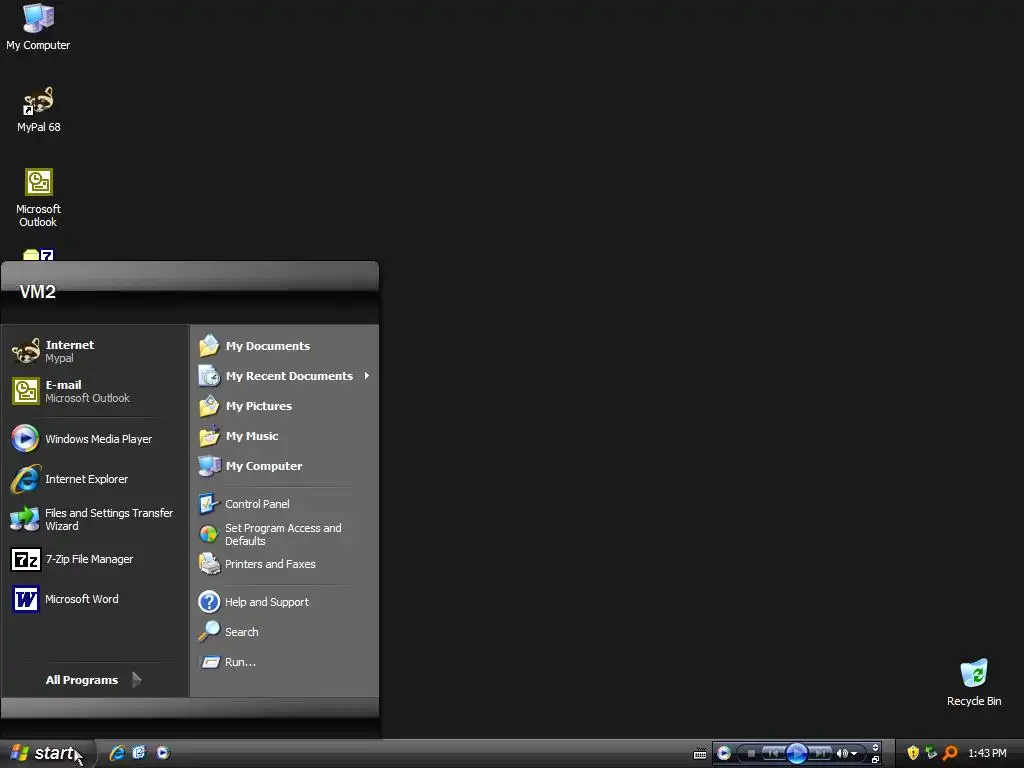Screen dimensions: 1024x768
Task: Open Help and Support
Action: pos(284,602)
